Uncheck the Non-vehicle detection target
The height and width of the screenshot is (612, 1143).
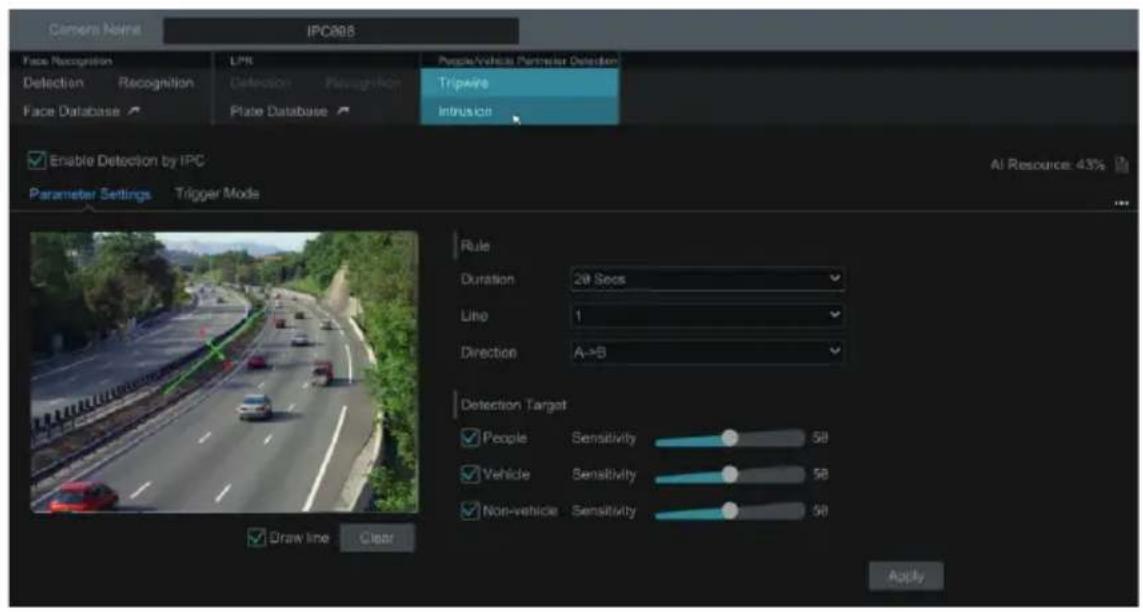[470, 511]
